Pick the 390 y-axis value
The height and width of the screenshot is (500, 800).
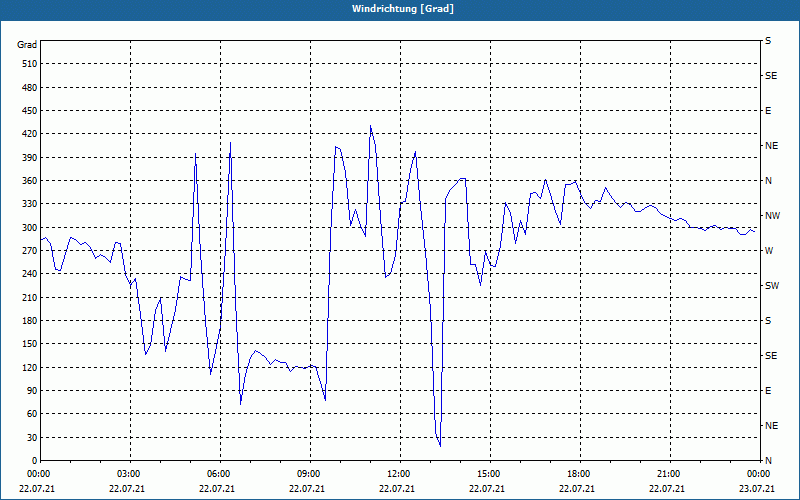(30, 158)
